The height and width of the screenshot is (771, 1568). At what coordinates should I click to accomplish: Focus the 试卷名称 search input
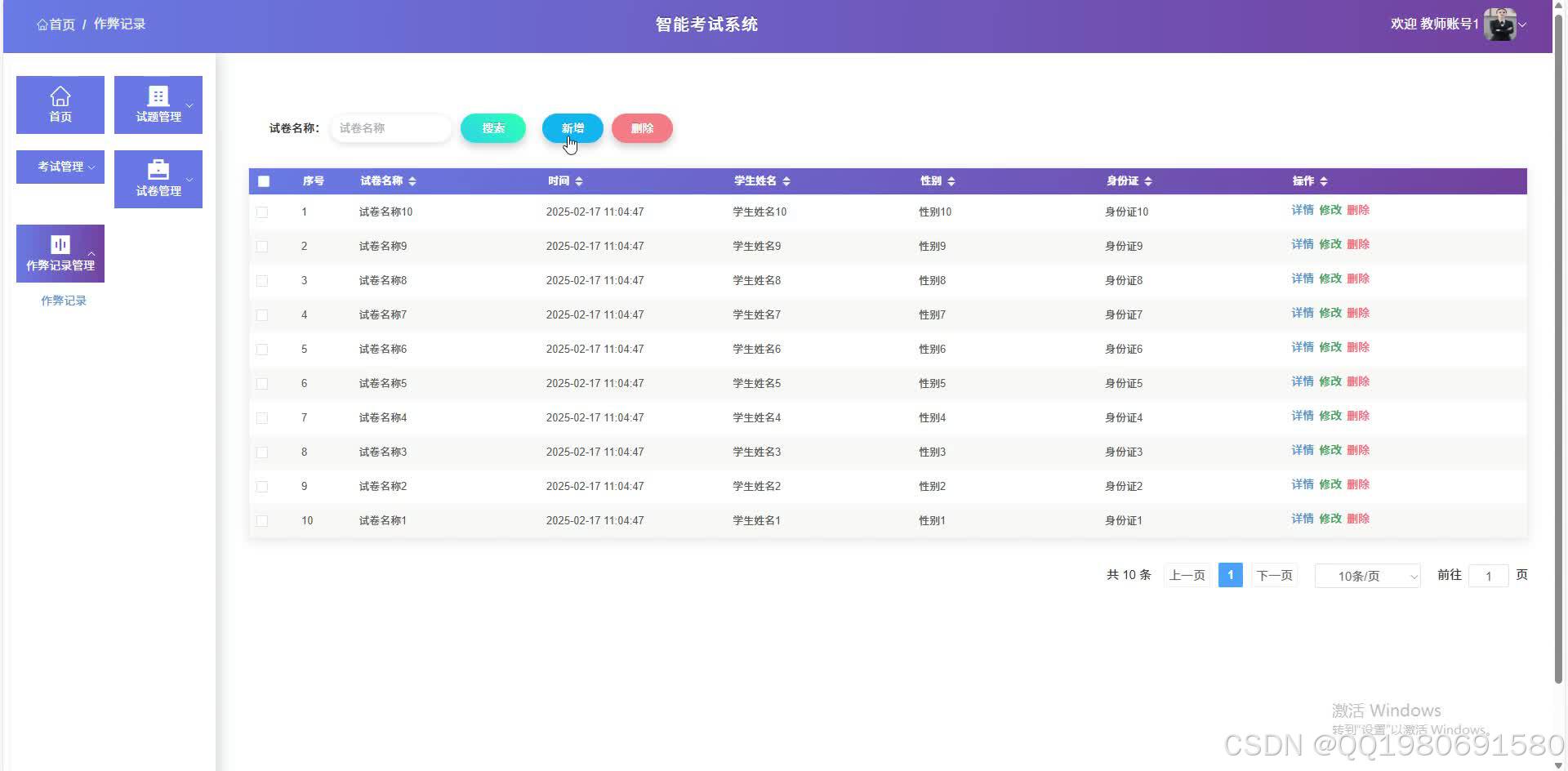(x=391, y=128)
